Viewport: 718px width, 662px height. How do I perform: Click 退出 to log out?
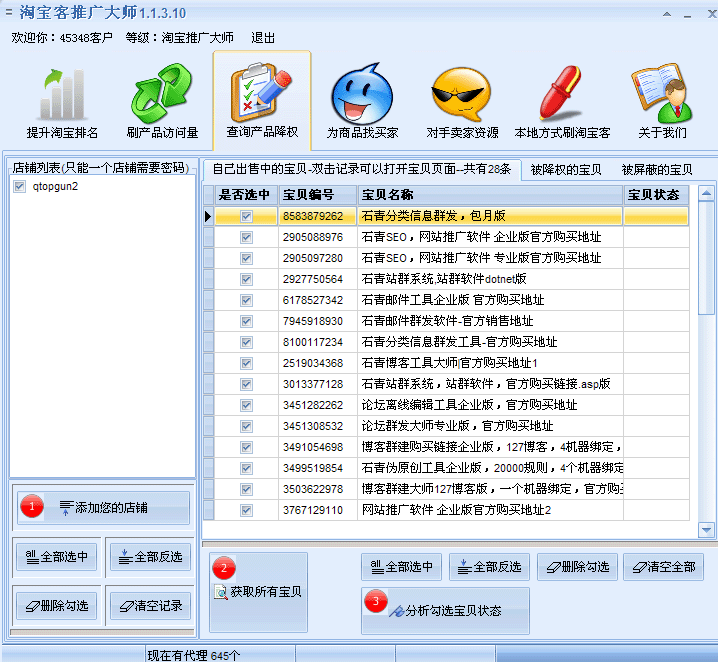pyautogui.click(x=263, y=38)
